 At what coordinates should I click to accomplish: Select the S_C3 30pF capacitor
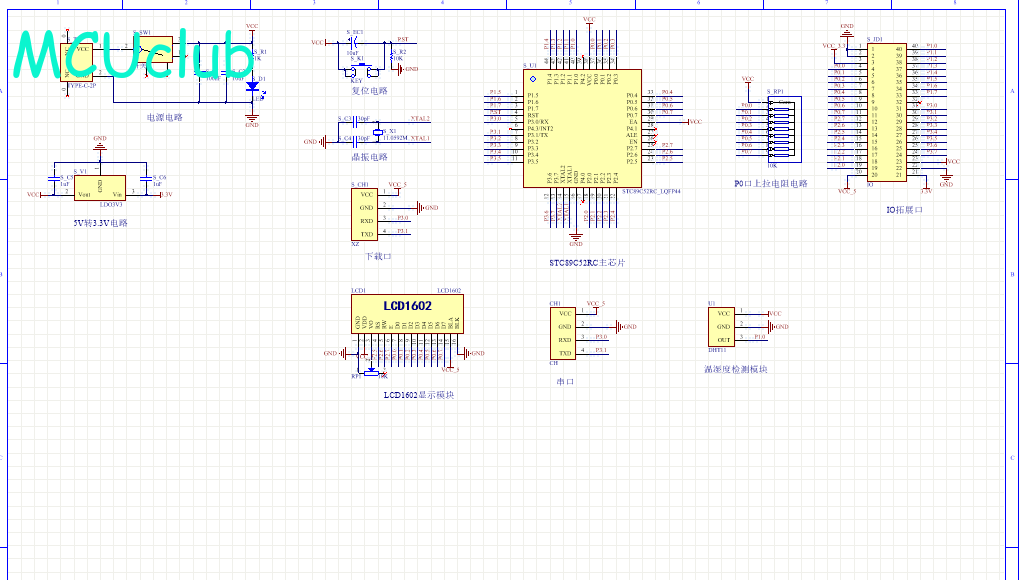tap(355, 120)
